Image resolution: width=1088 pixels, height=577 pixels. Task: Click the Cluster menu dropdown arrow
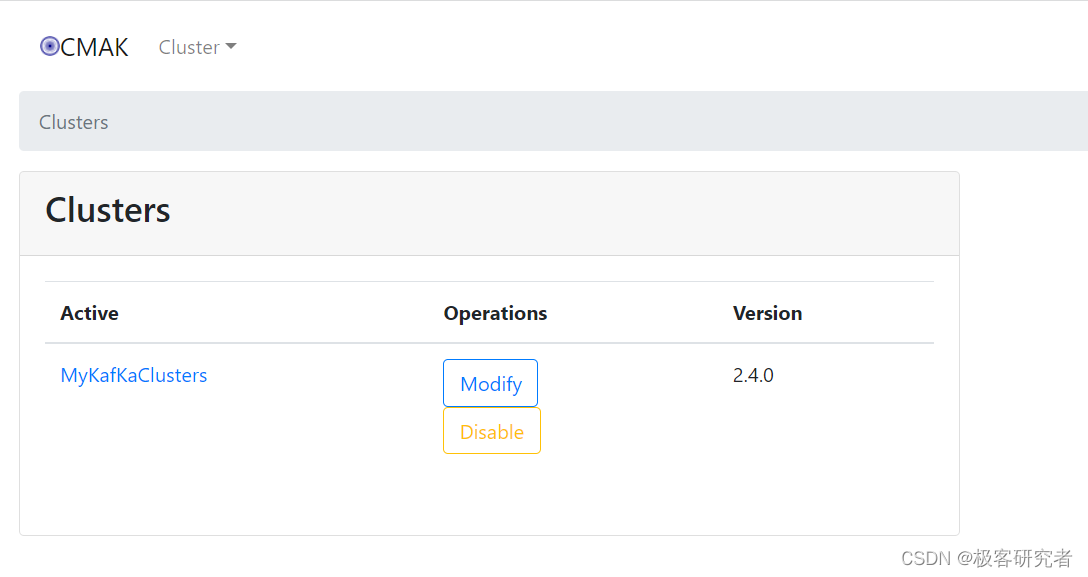pos(231,47)
